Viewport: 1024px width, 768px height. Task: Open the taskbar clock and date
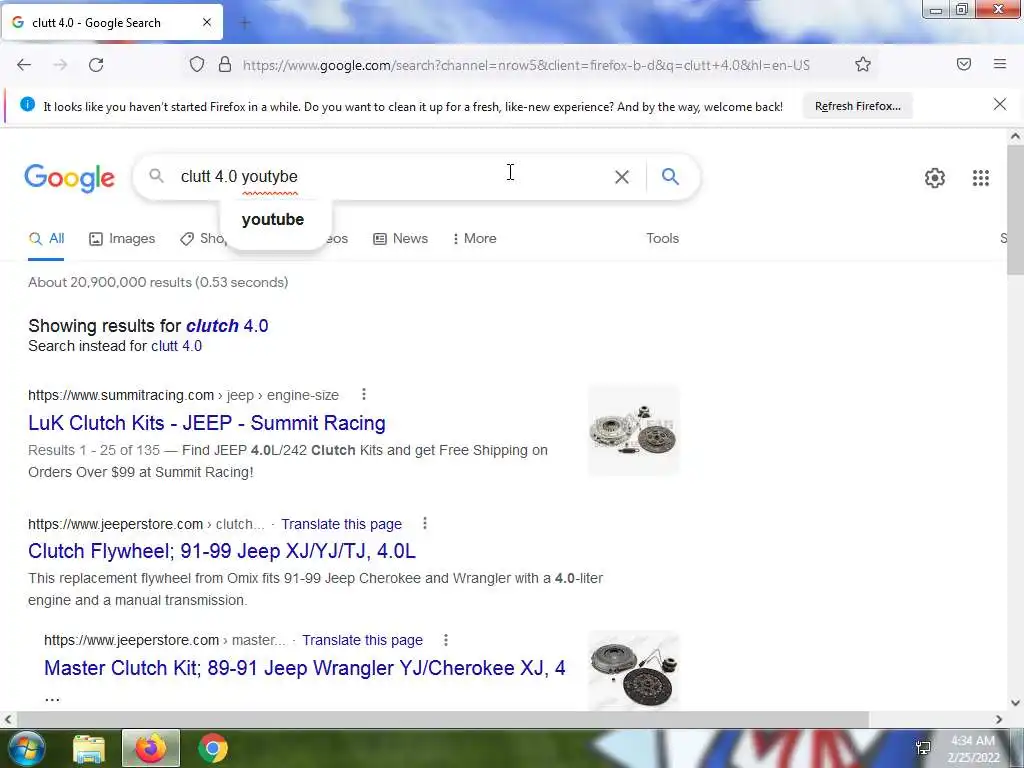pyautogui.click(x=973, y=749)
